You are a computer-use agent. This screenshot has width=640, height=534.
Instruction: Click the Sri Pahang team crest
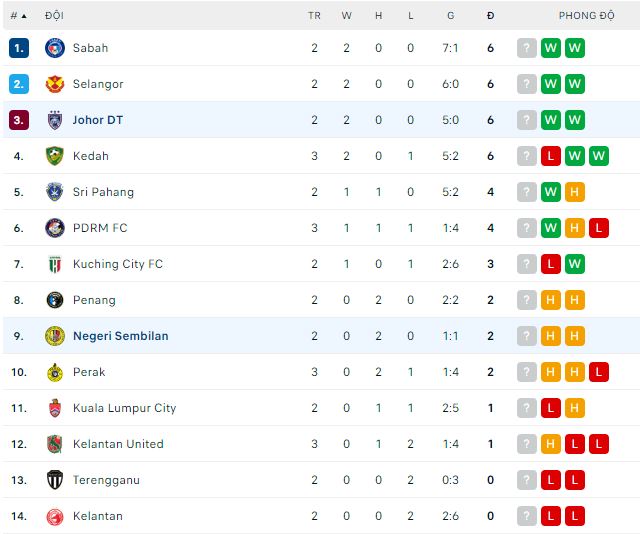point(55,192)
